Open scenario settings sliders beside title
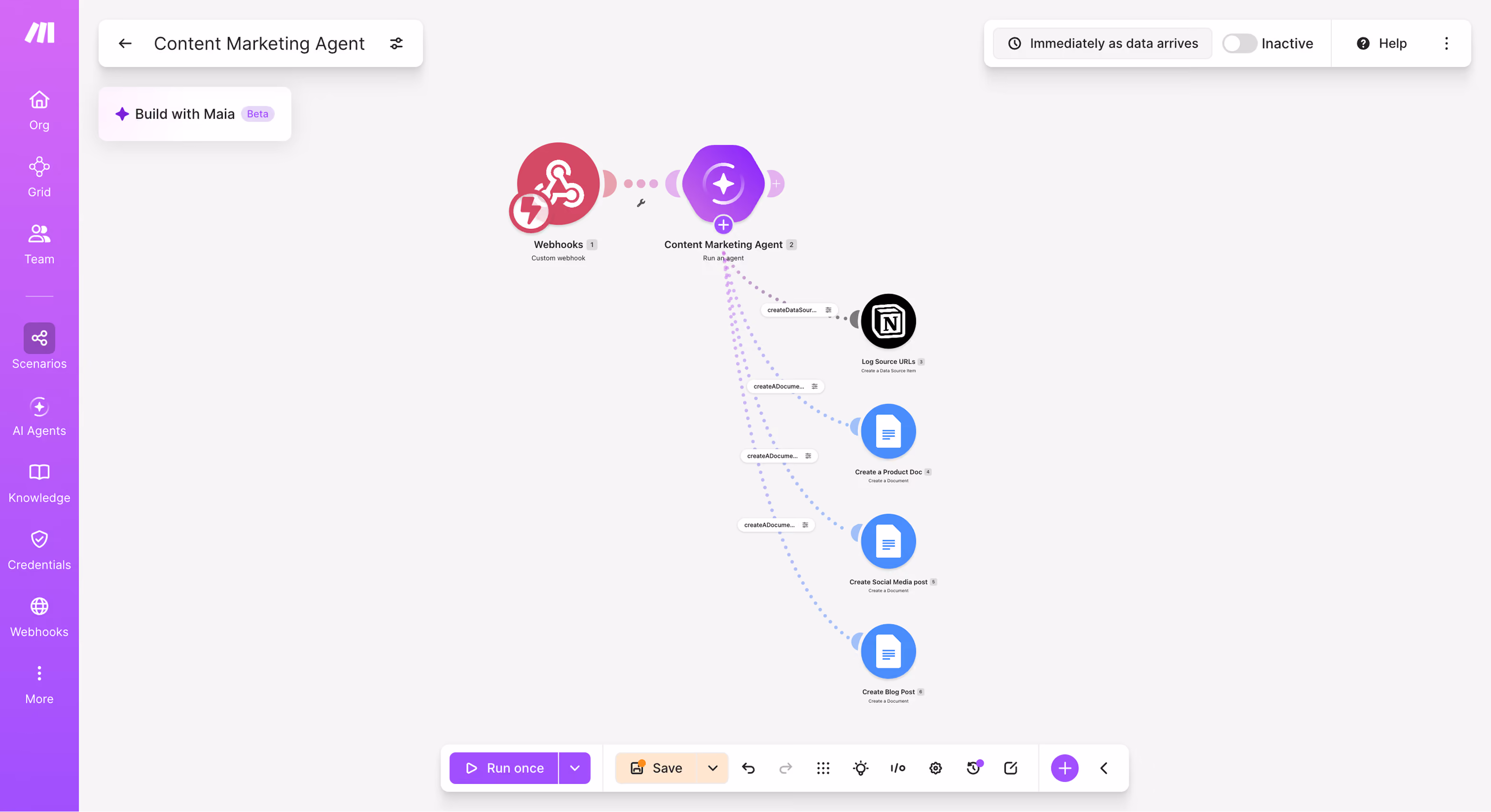The image size is (1491, 812). [x=397, y=43]
